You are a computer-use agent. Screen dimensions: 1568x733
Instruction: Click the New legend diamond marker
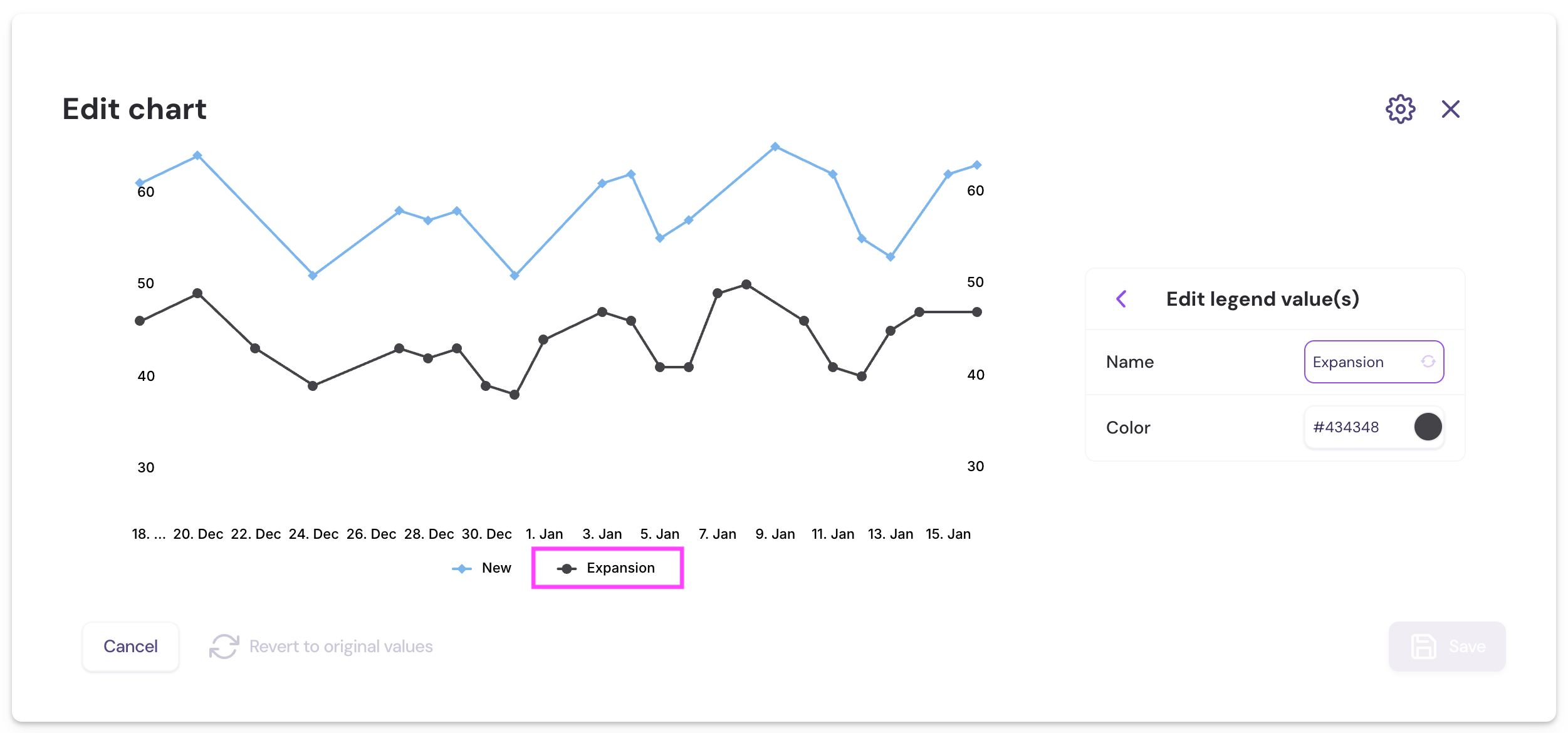(462, 569)
